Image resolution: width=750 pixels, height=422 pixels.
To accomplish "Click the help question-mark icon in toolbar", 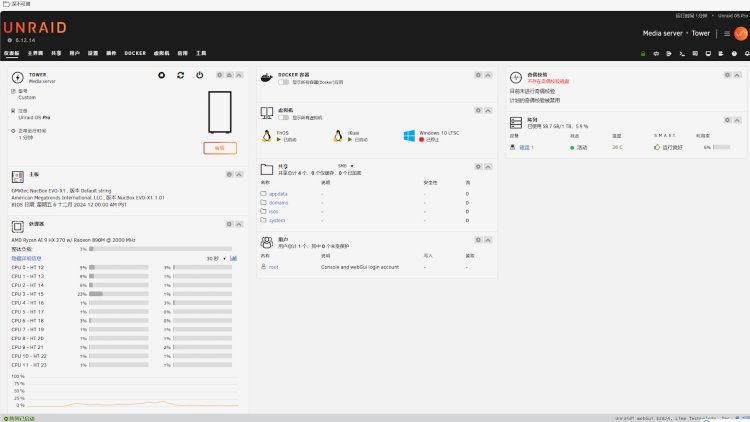I will click(734, 54).
